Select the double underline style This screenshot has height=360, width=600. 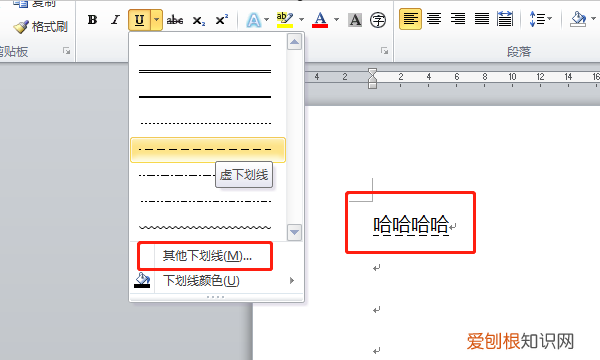[208, 72]
